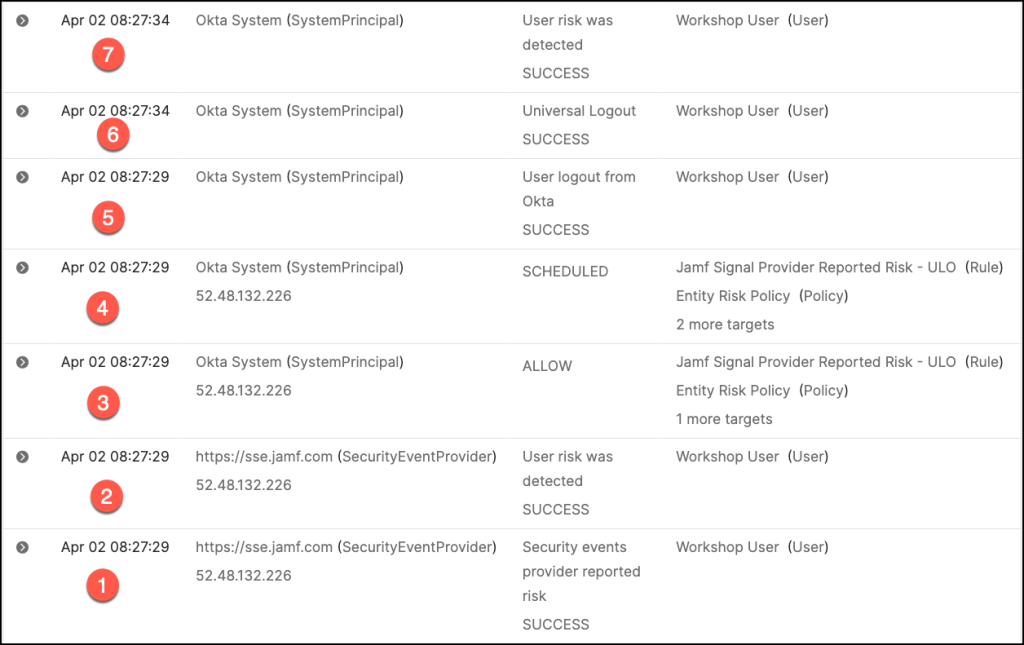The height and width of the screenshot is (645, 1024).
Task: Click red badge number 5
Action: point(107,217)
